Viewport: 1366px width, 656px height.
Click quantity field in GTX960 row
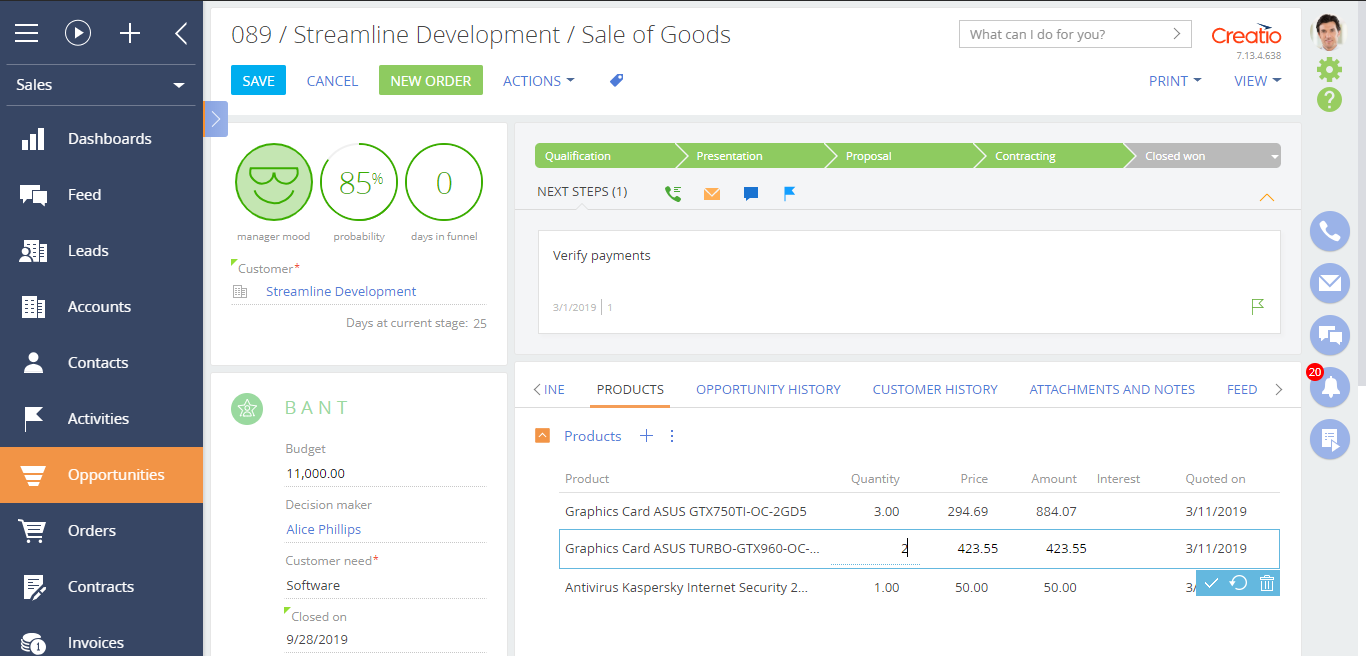pyautogui.click(x=875, y=548)
